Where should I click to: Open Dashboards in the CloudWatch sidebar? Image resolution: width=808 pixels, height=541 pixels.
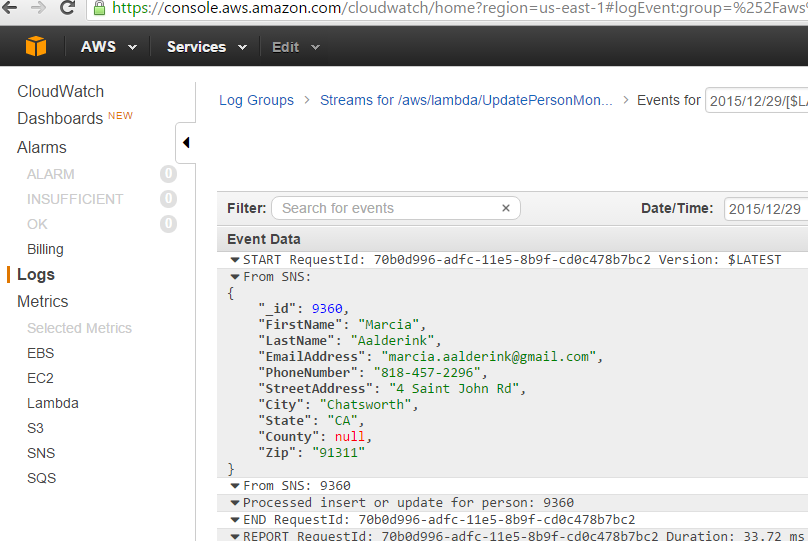tap(60, 119)
